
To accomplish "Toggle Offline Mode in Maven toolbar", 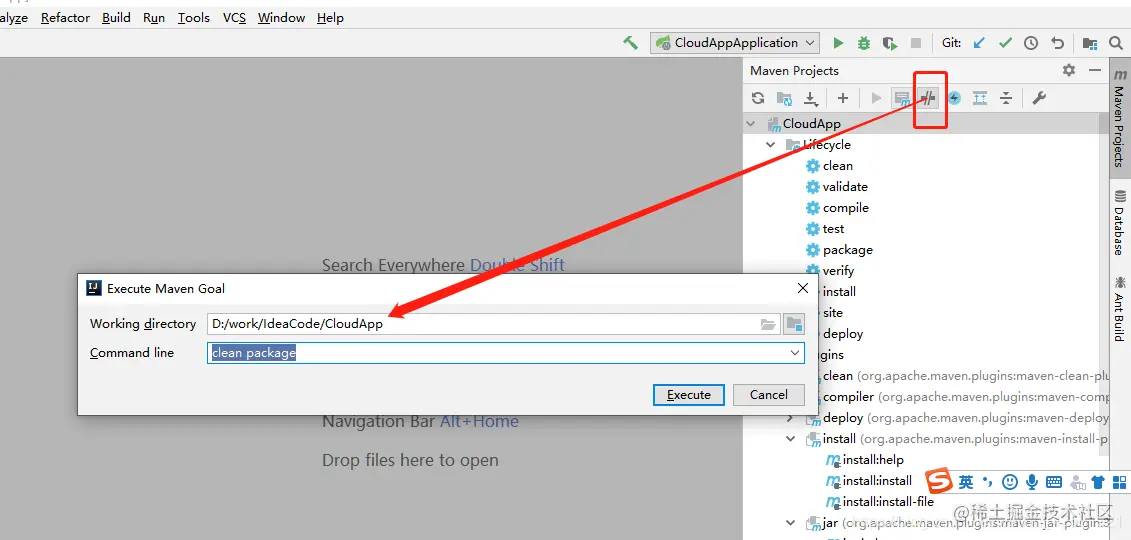I will tap(928, 98).
